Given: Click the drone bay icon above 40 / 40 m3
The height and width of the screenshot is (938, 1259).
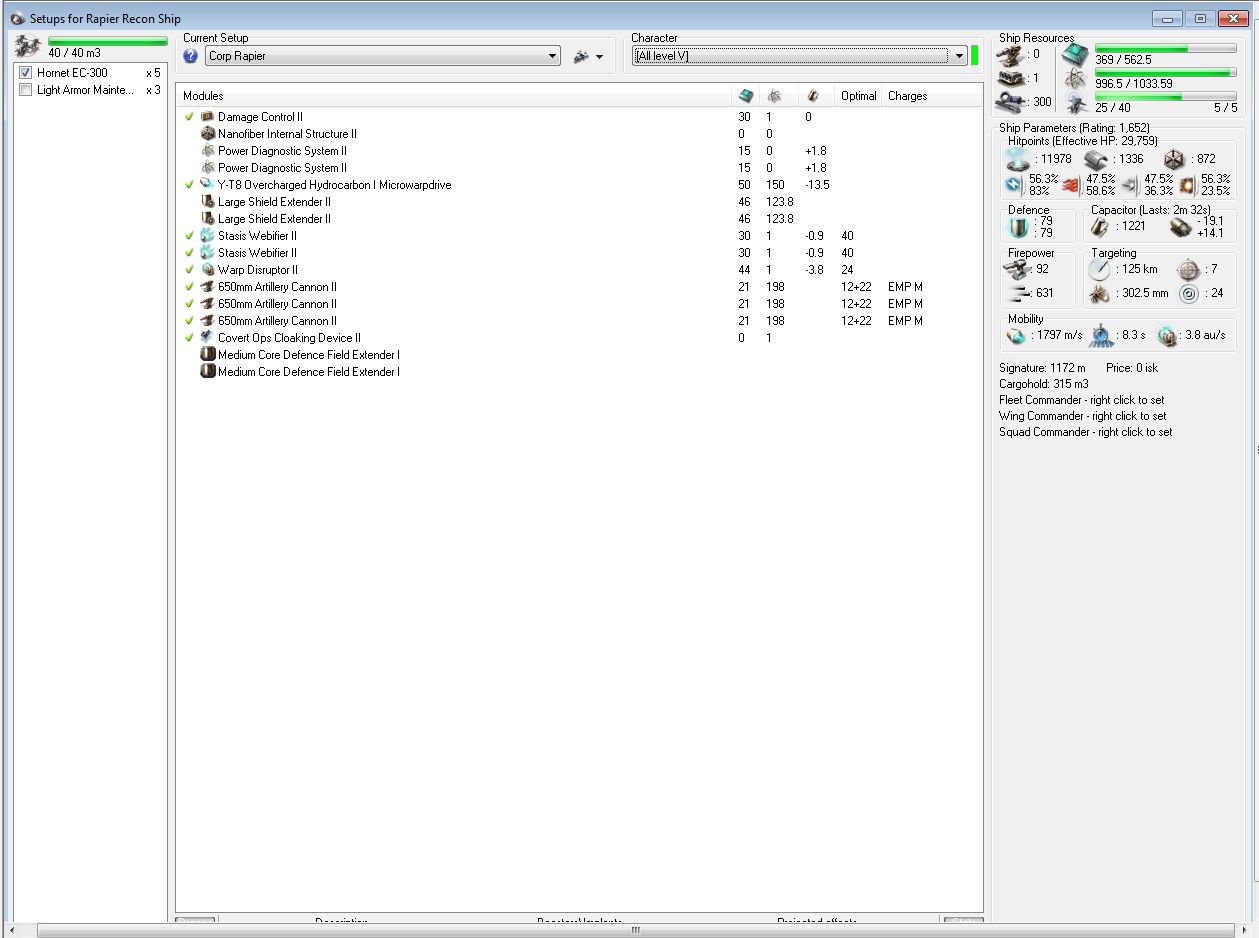Looking at the screenshot, I should click(28, 46).
